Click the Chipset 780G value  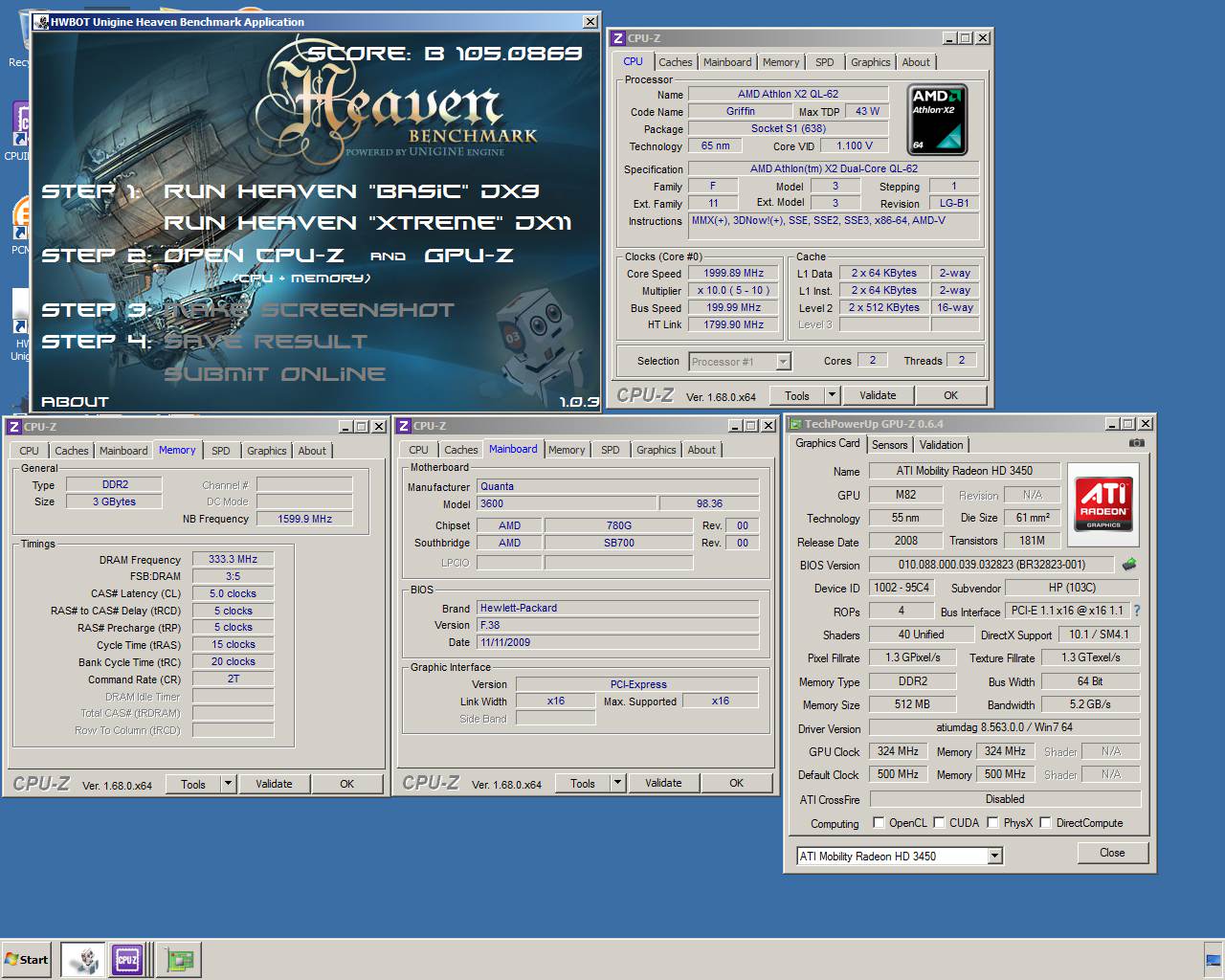pos(618,525)
